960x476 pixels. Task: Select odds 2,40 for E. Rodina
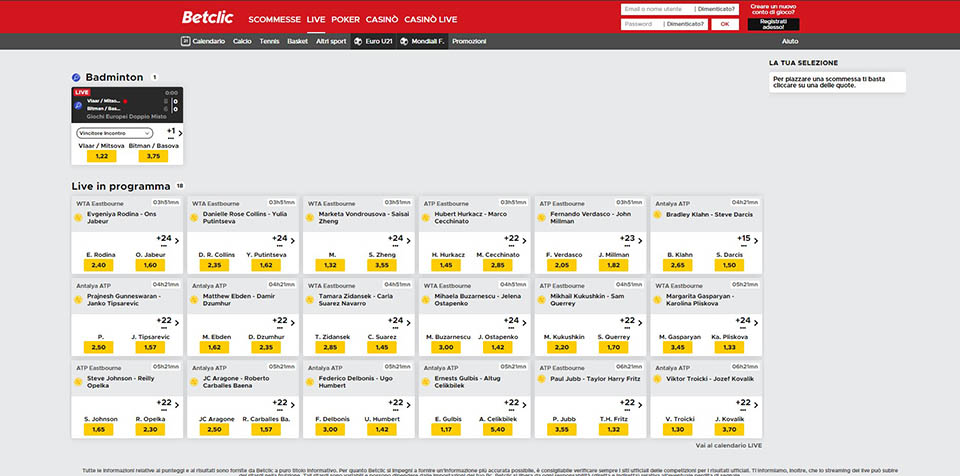[99, 265]
